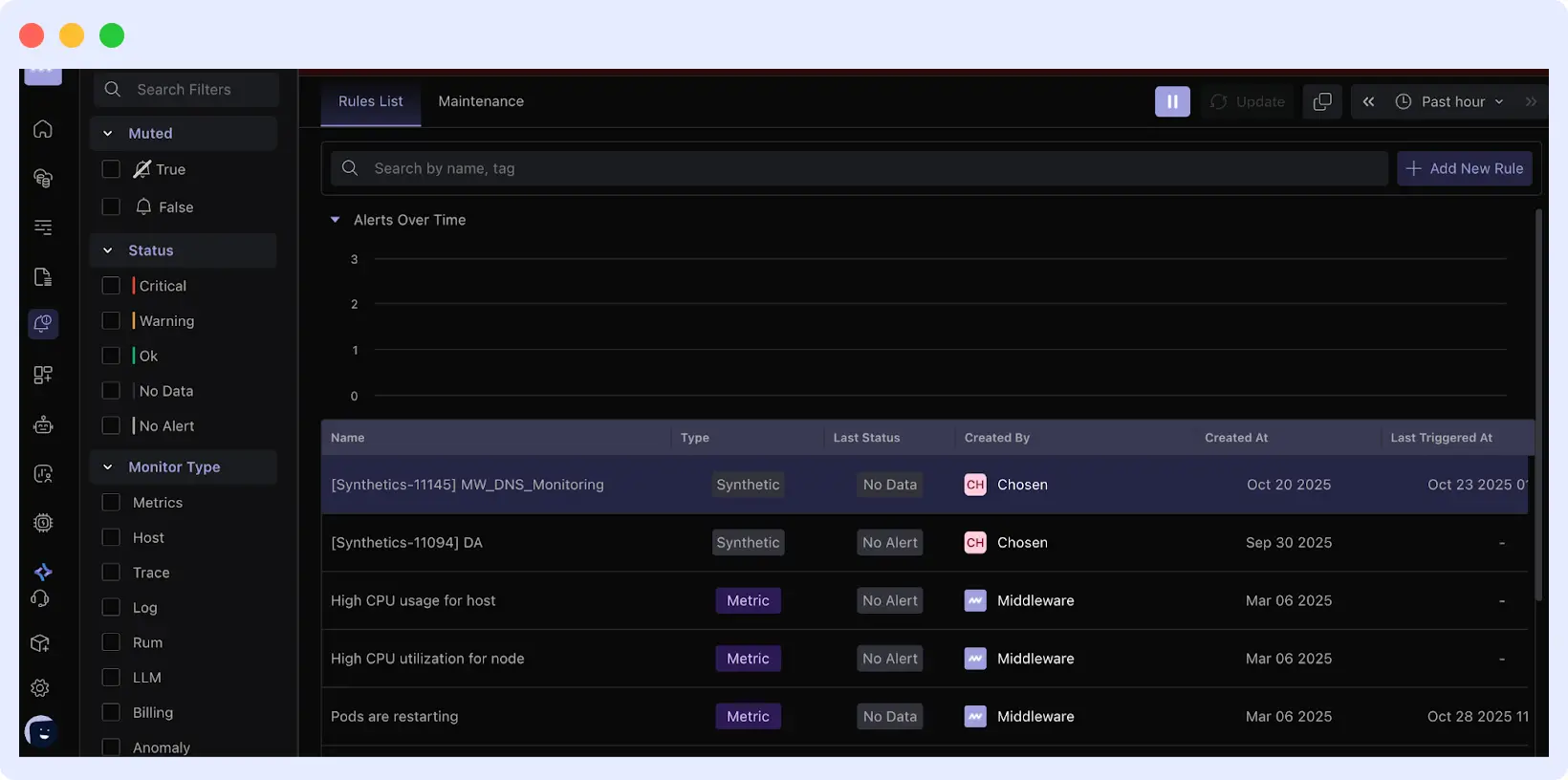Check the No Data status checkbox
Viewport: 1568px width, 780px height.
[111, 391]
